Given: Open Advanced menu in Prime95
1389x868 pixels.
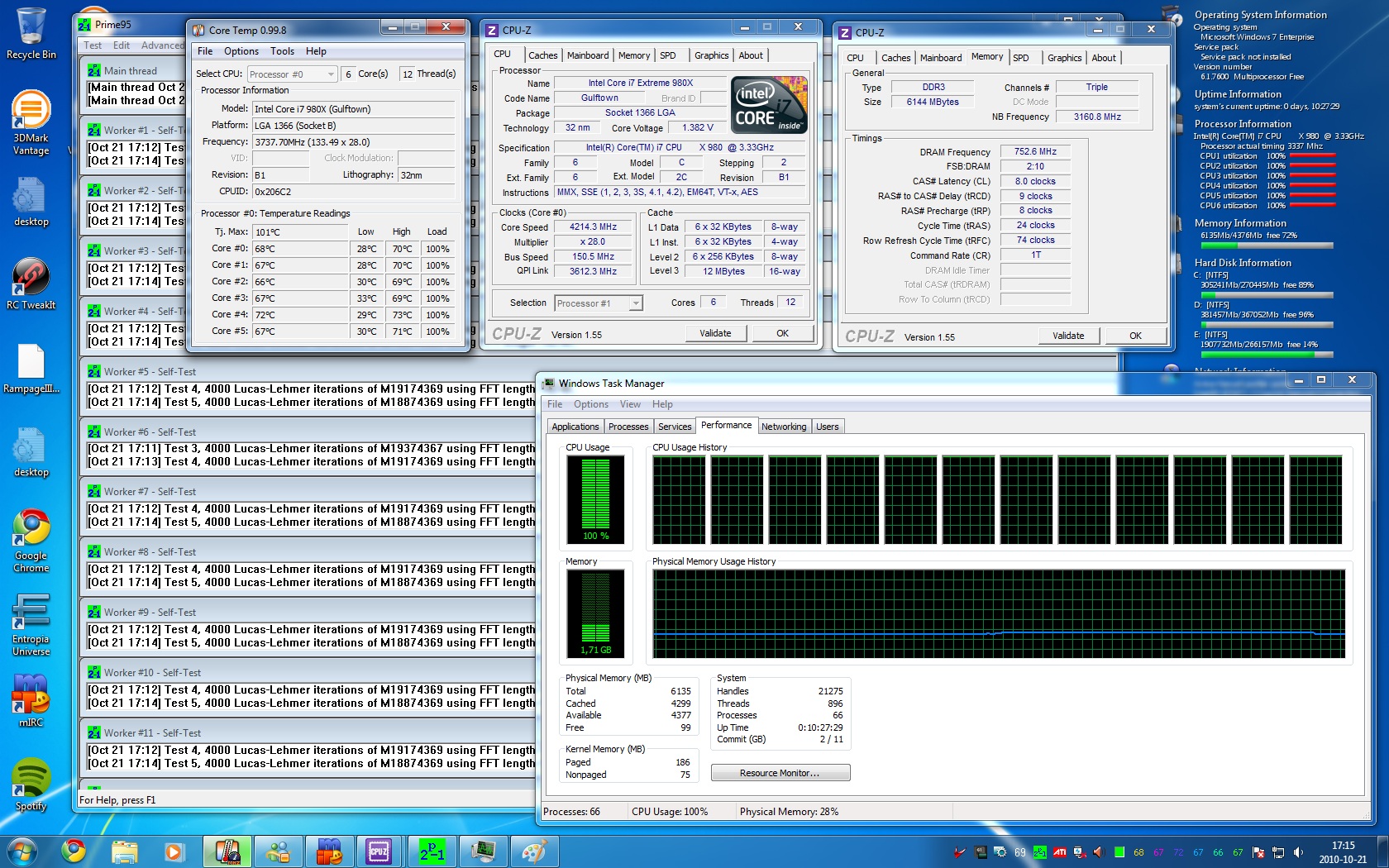Looking at the screenshot, I should 162,45.
